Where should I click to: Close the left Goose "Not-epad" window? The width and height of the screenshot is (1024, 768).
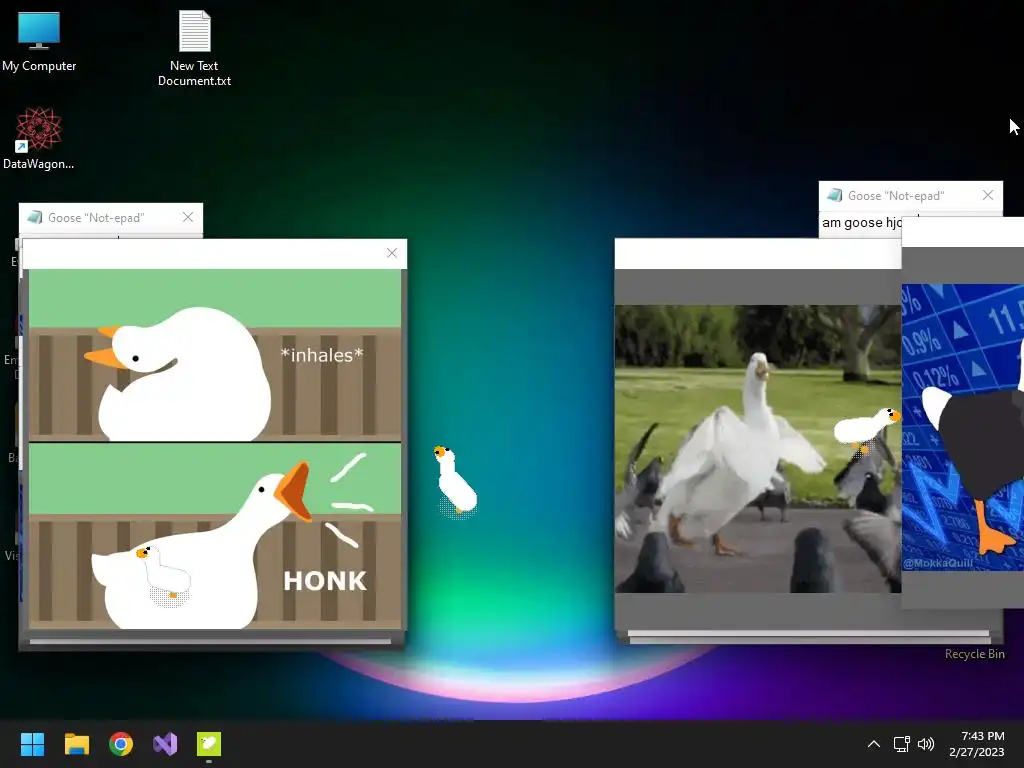pyautogui.click(x=188, y=217)
